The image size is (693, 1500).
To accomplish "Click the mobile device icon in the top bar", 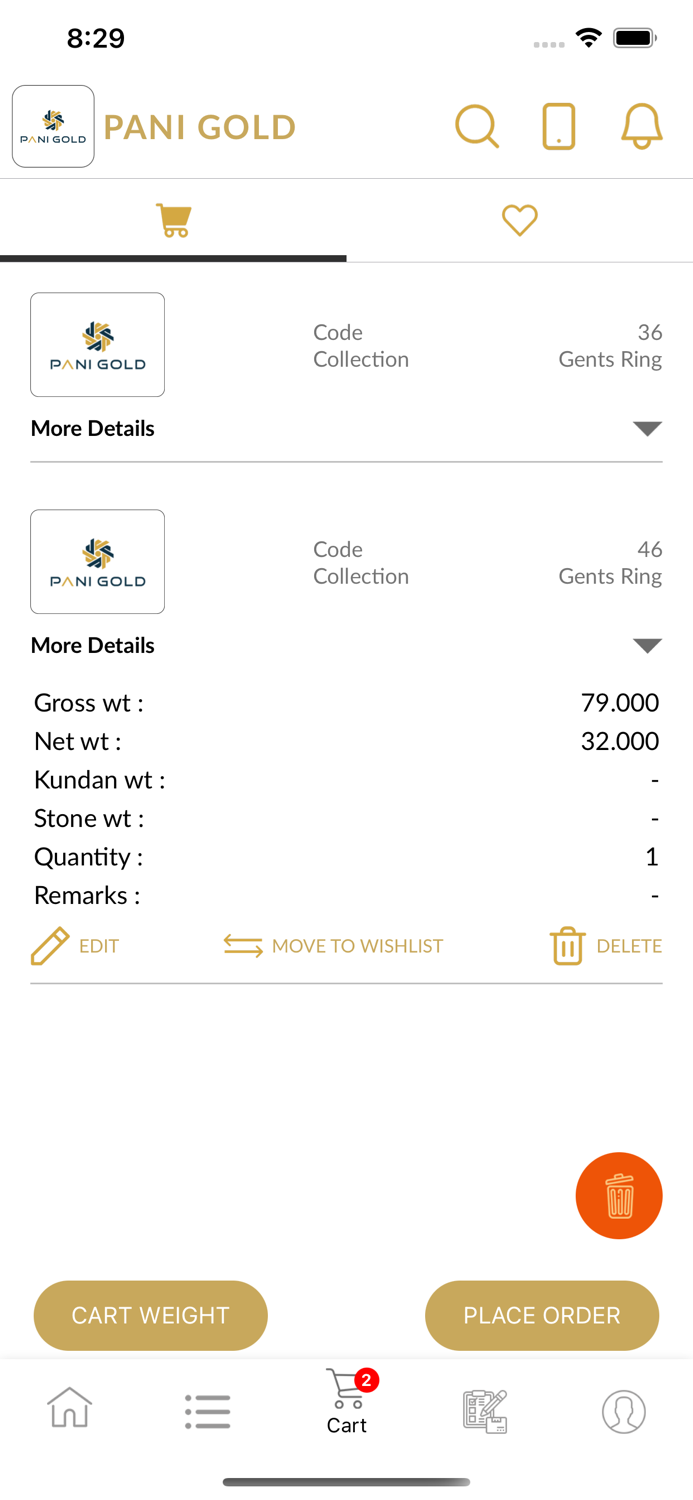I will tap(559, 126).
